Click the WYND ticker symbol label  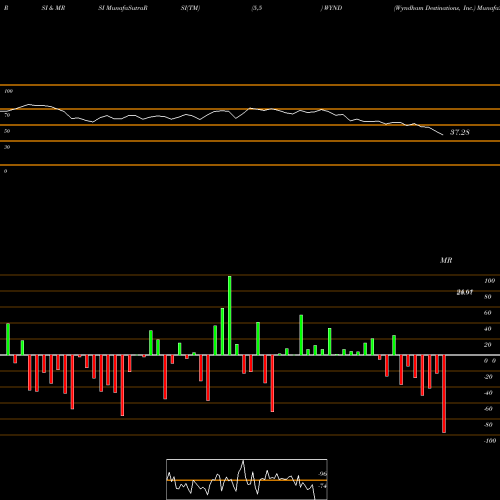[x=332, y=8]
